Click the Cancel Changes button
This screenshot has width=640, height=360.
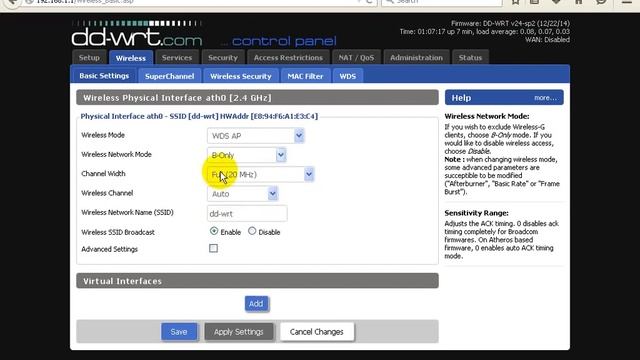tap(317, 332)
